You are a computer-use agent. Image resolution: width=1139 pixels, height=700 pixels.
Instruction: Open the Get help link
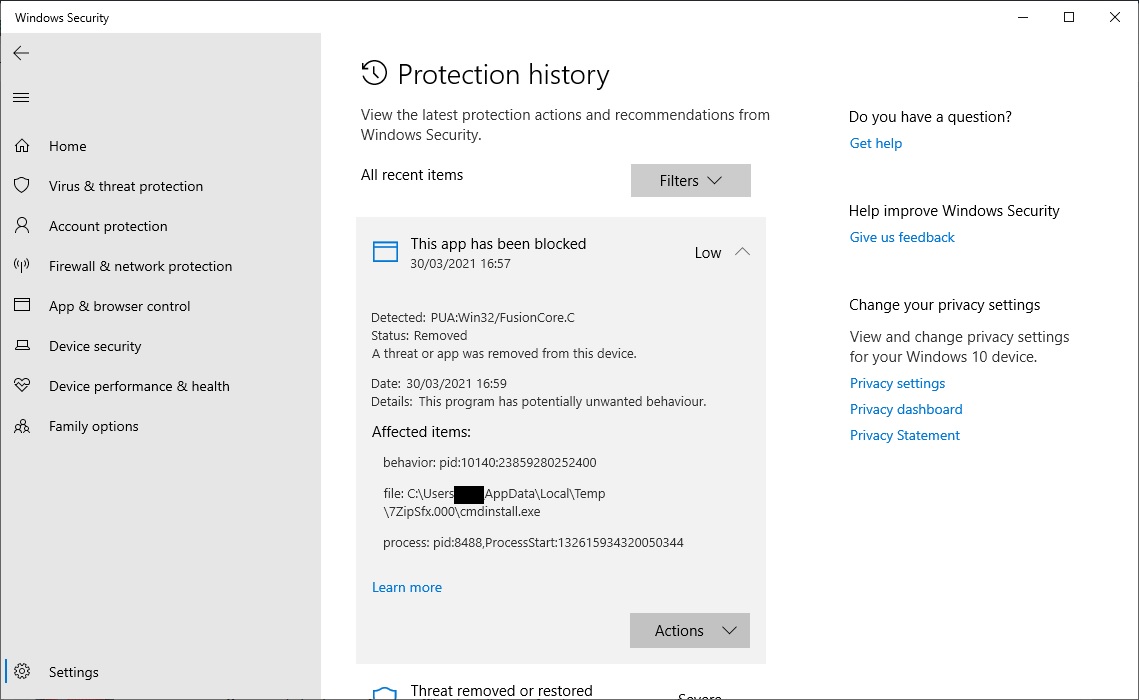click(x=876, y=143)
